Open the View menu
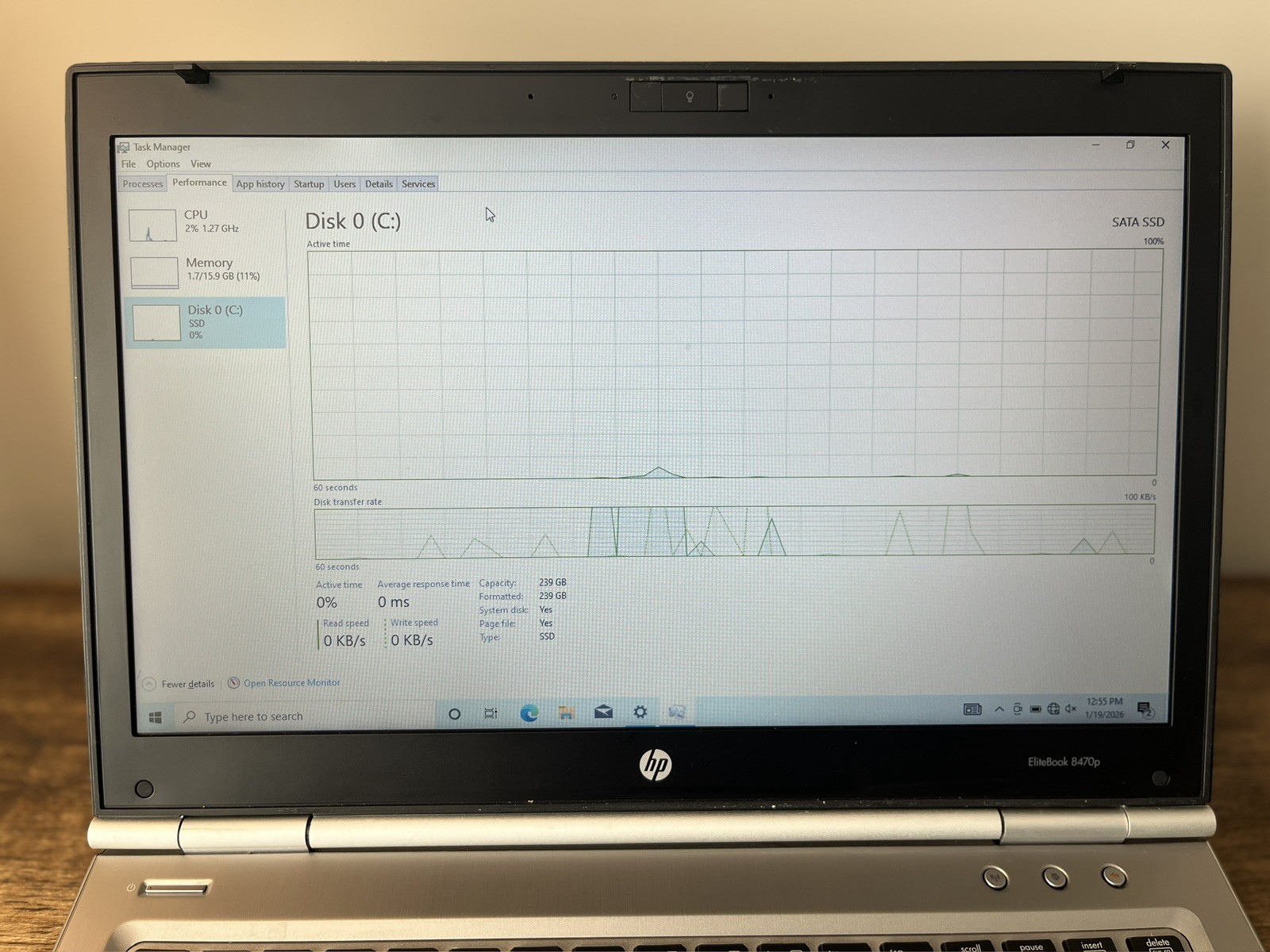This screenshot has width=1270, height=952. [x=201, y=164]
